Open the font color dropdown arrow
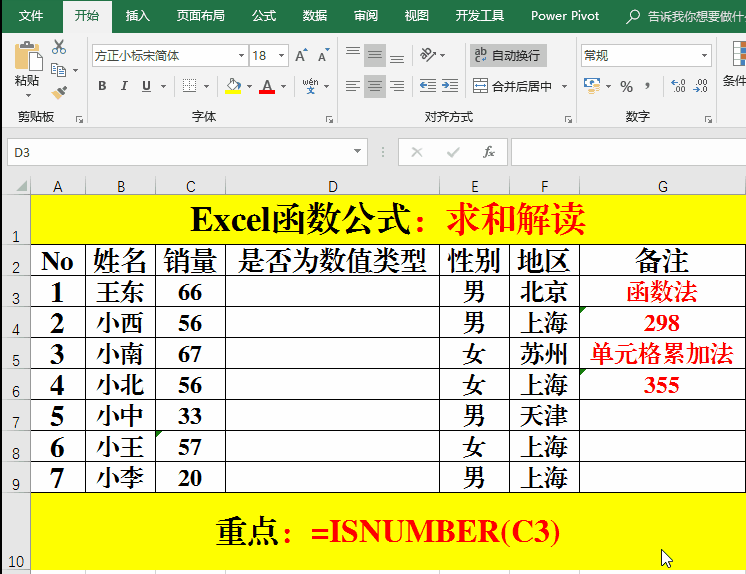The height and width of the screenshot is (574, 746). (284, 87)
